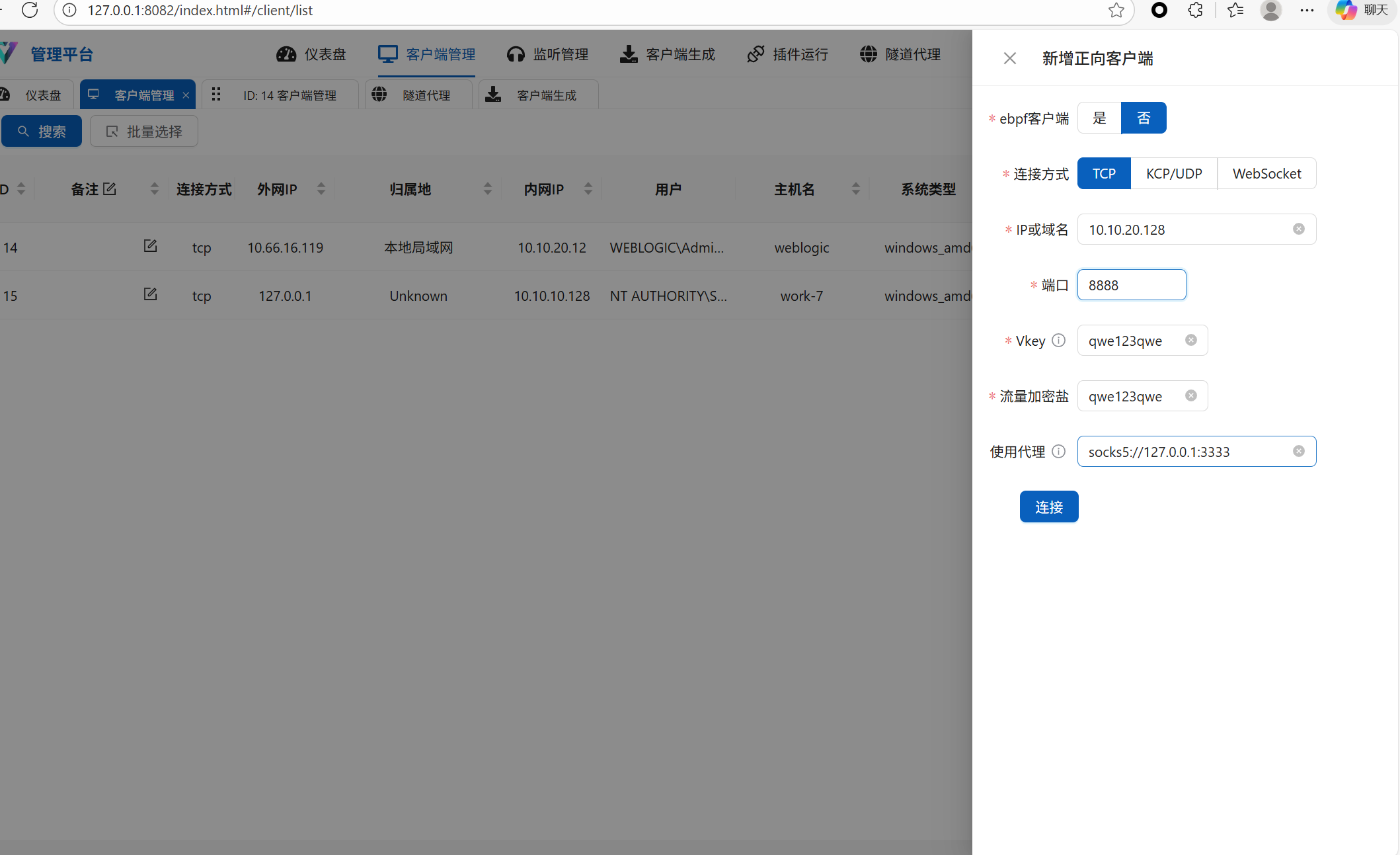Sort the 归属地 column using its arrows
The width and height of the screenshot is (1400, 855).
point(487,189)
